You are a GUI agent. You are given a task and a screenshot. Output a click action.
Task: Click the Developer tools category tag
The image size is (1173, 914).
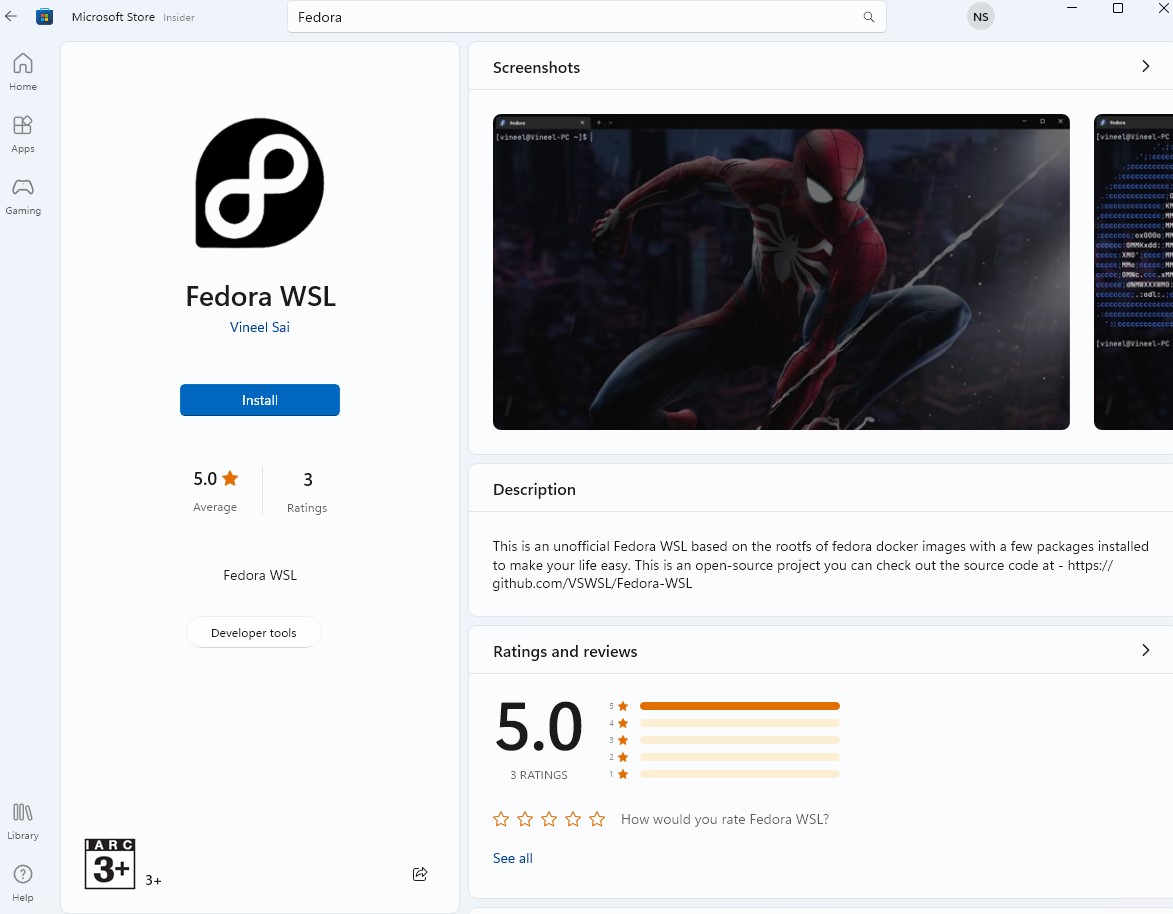pos(254,633)
